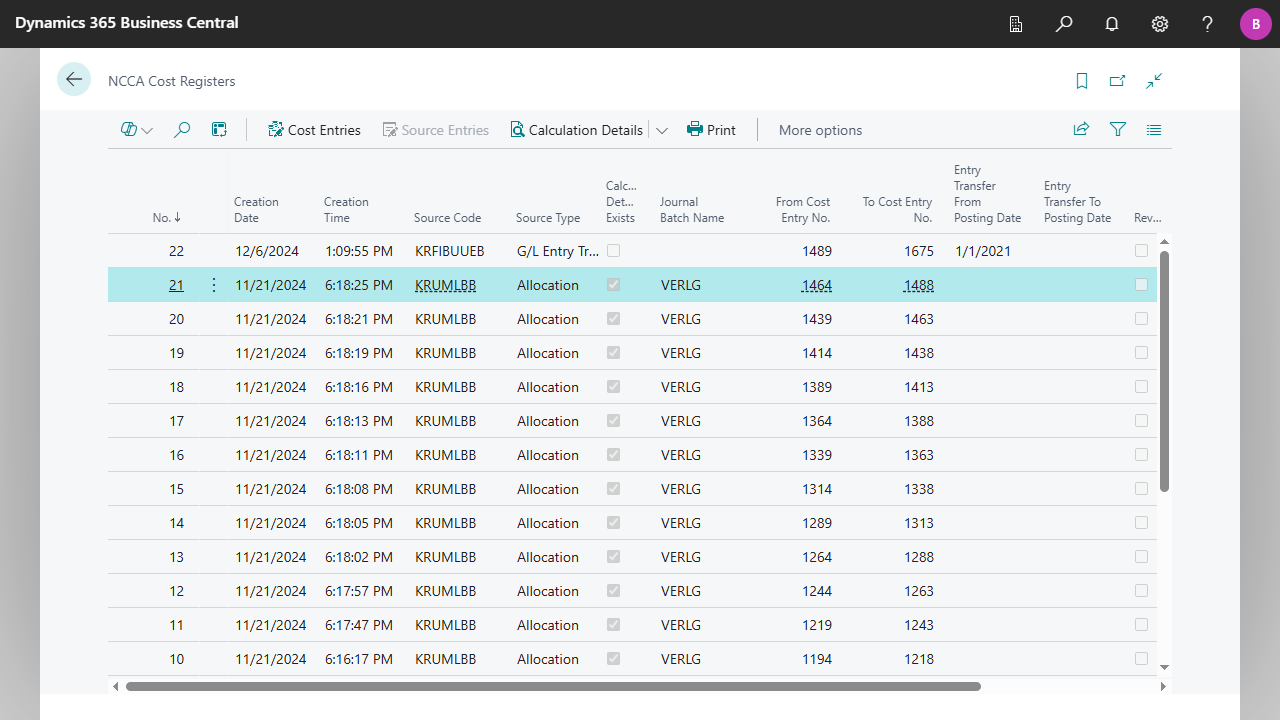The width and height of the screenshot is (1280, 720).
Task: Click the Print button
Action: (x=711, y=130)
